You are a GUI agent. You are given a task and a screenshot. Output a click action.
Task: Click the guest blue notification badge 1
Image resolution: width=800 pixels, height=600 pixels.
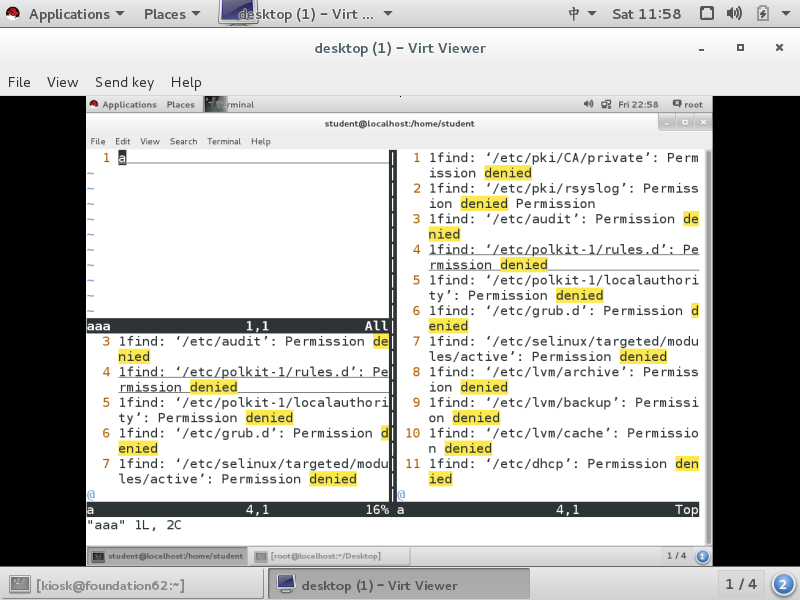(703, 556)
